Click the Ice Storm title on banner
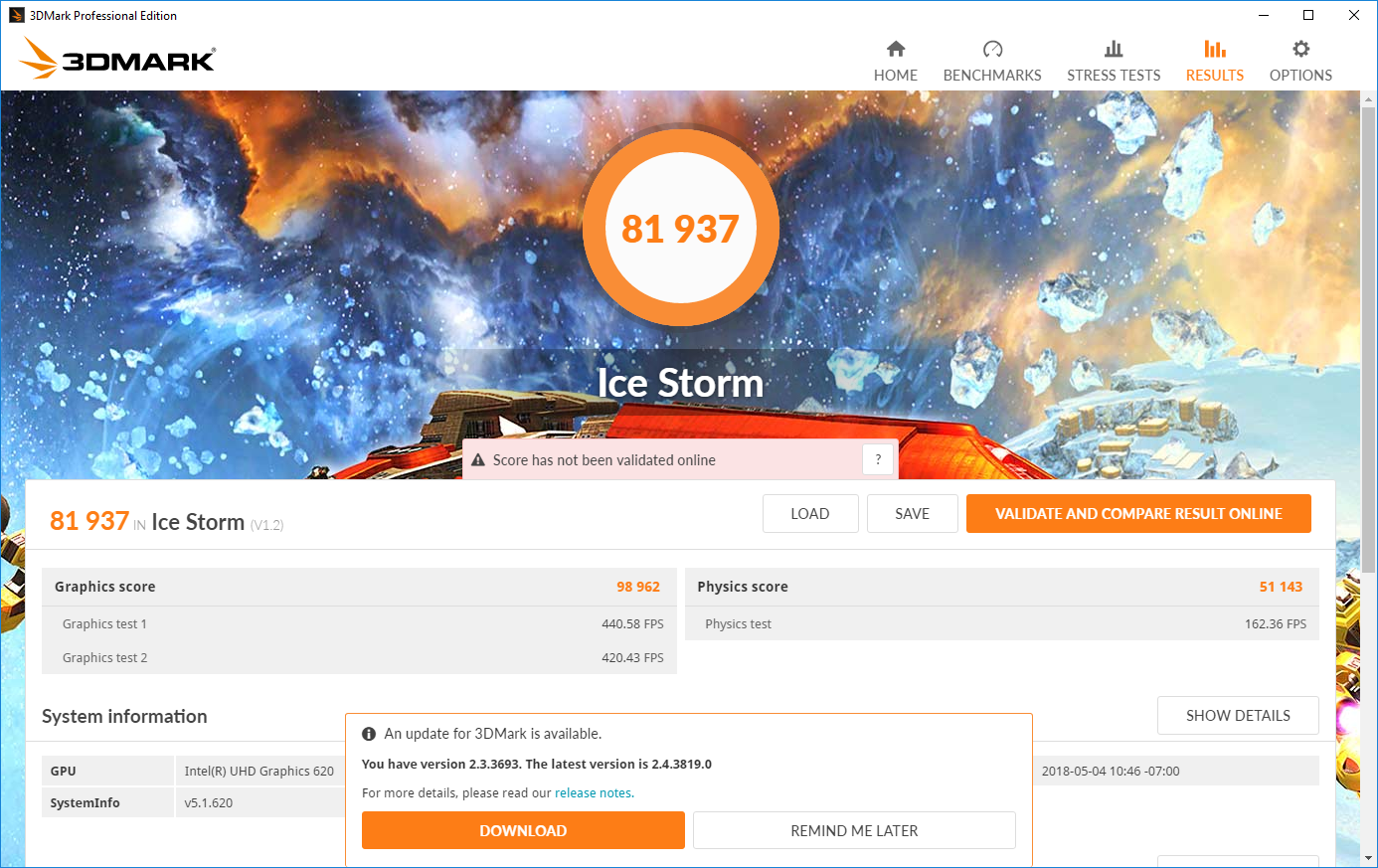This screenshot has width=1378, height=868. tap(681, 383)
